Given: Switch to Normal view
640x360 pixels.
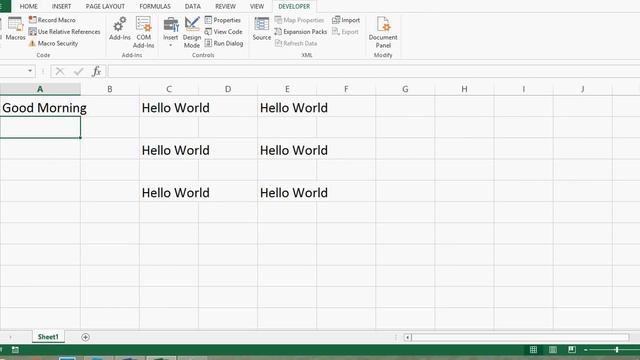Looking at the screenshot, I should pyautogui.click(x=533, y=349).
